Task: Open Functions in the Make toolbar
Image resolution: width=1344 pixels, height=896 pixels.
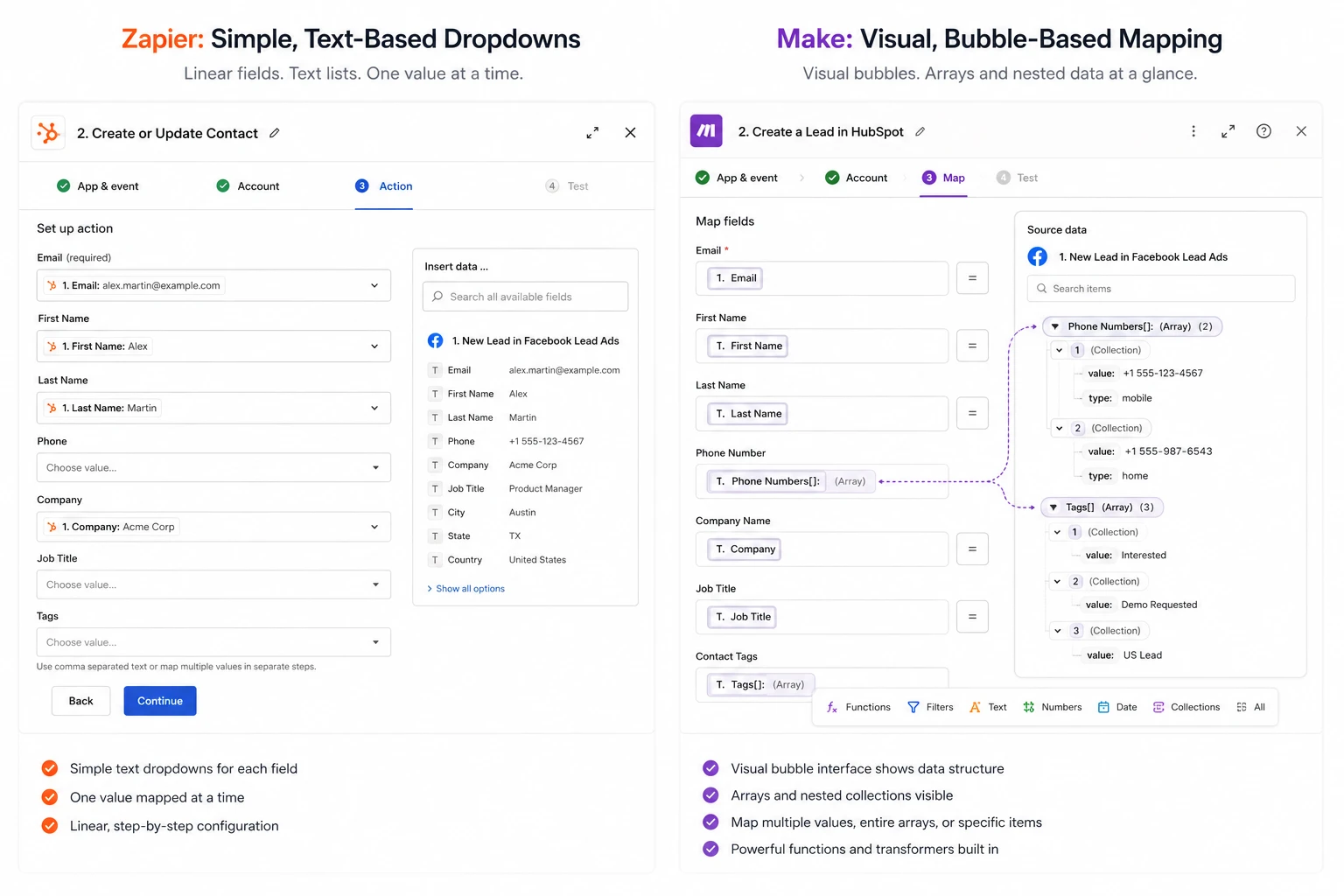Action: point(858,707)
